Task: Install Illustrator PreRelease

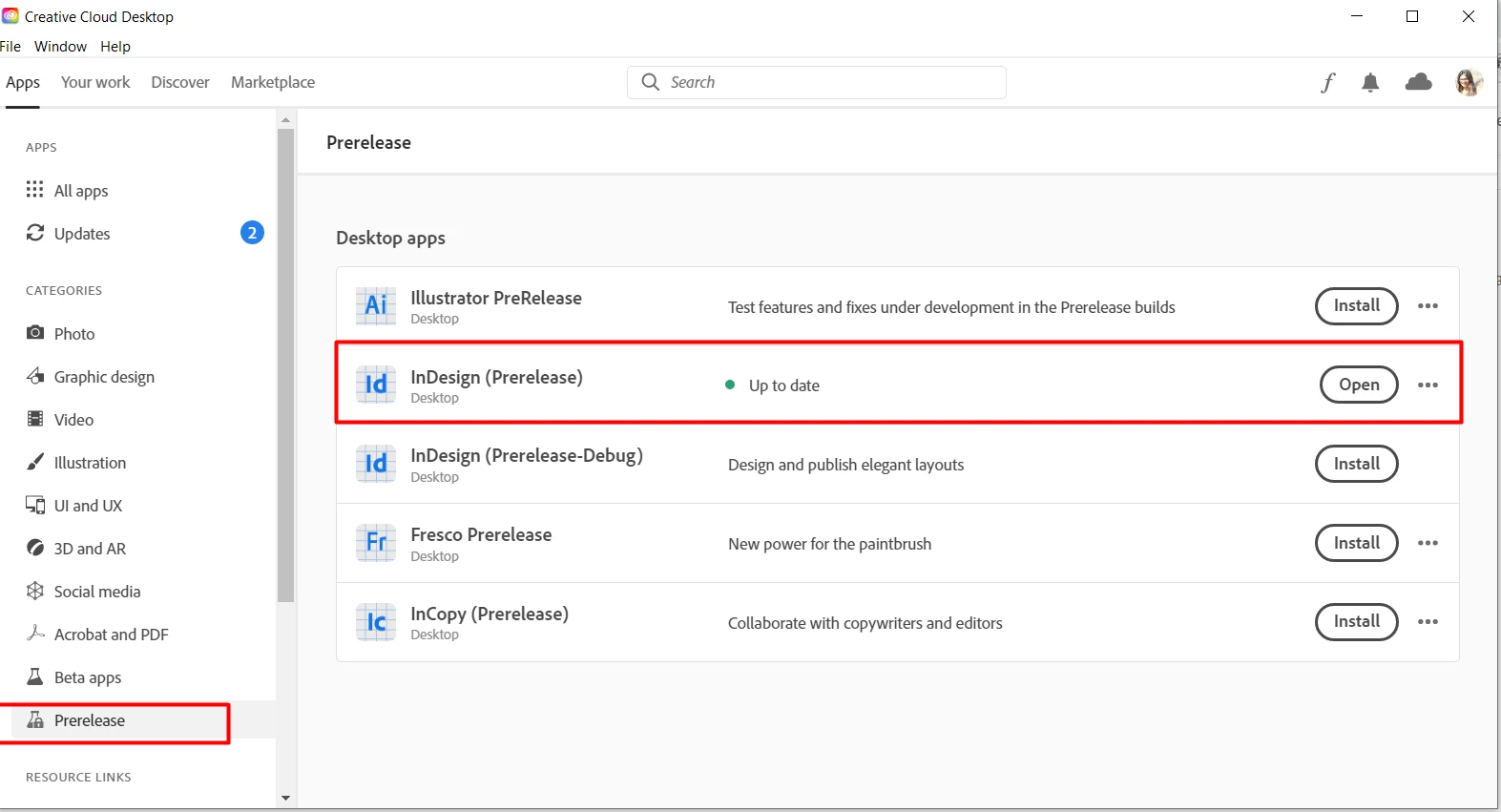Action: [1356, 306]
